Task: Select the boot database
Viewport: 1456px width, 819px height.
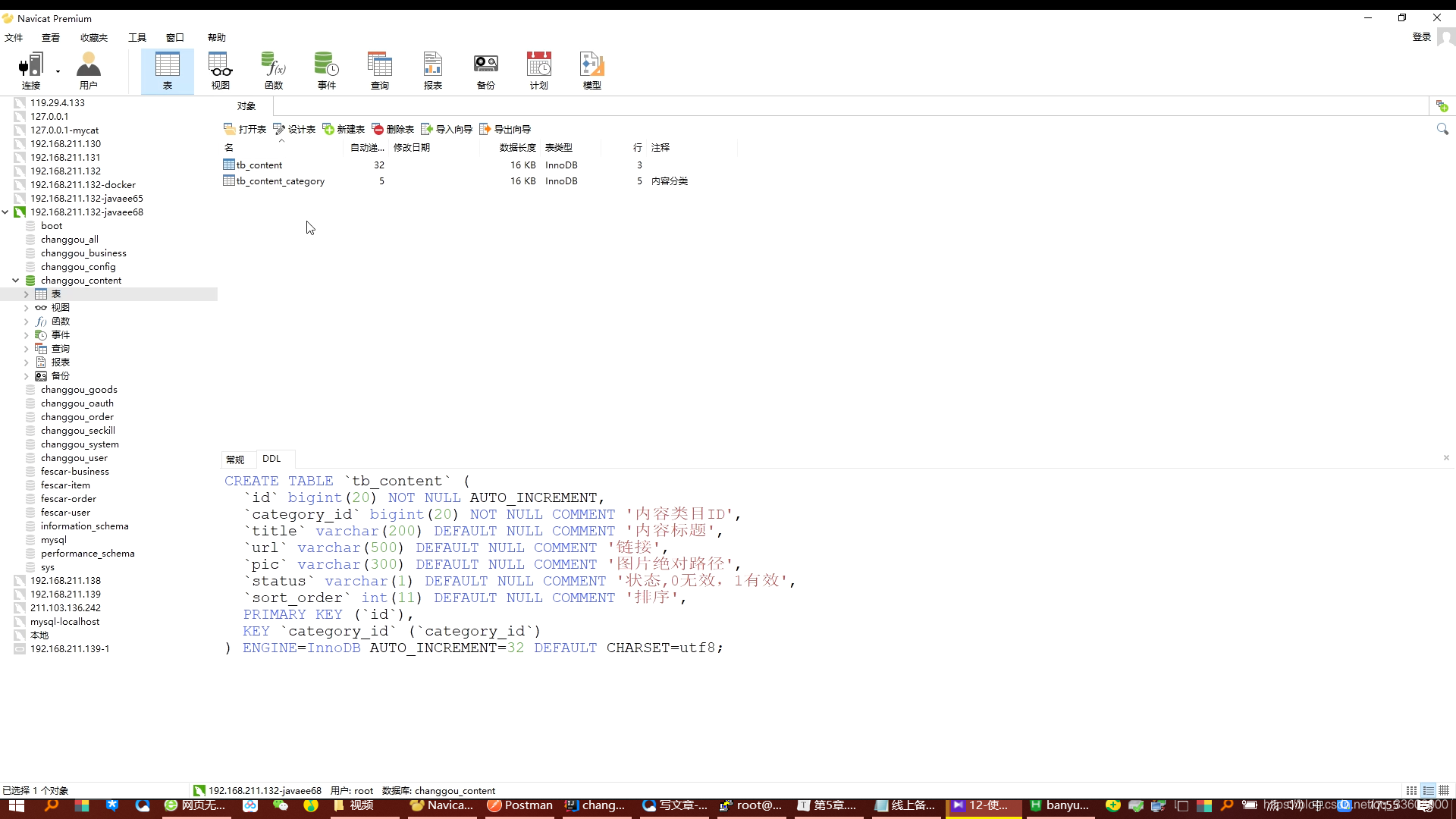Action: pyautogui.click(x=52, y=226)
